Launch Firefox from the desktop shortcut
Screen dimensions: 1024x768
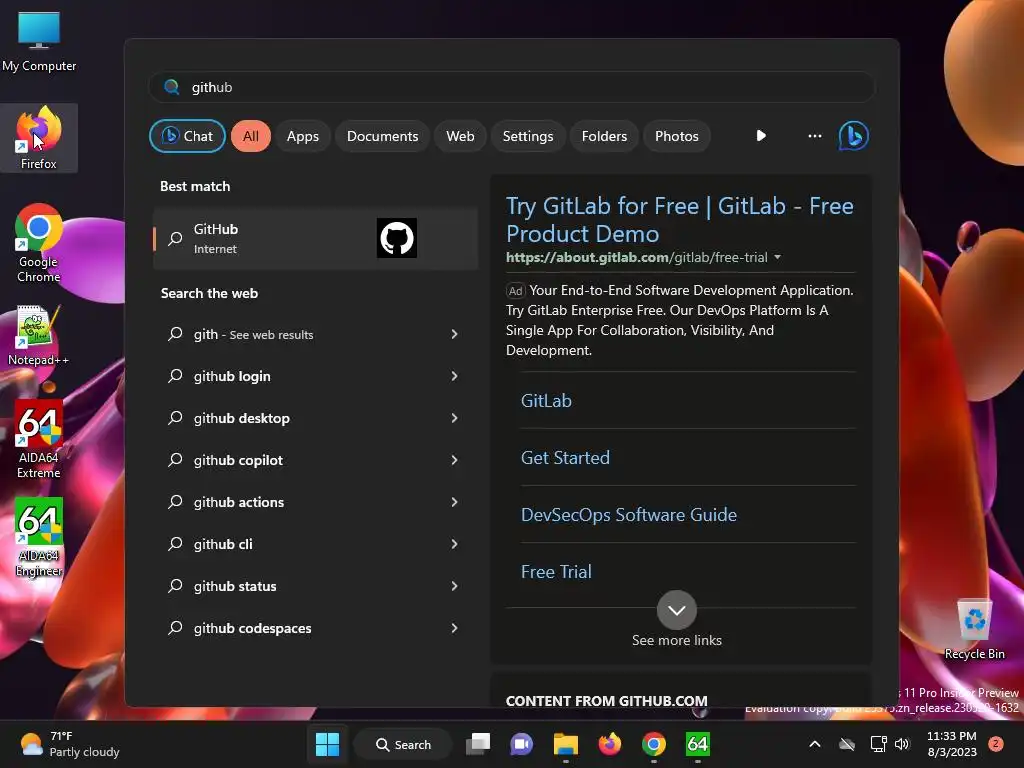coord(39,138)
